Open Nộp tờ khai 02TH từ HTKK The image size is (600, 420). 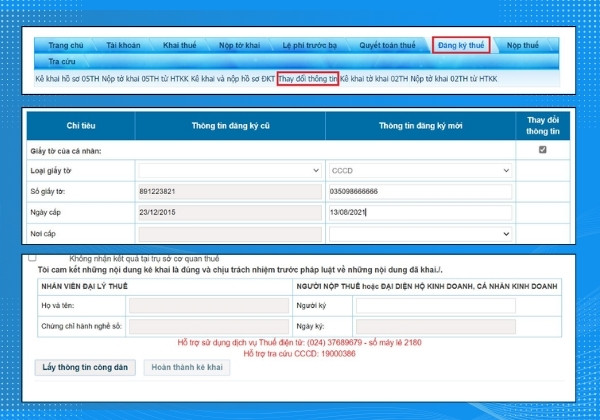click(x=454, y=79)
